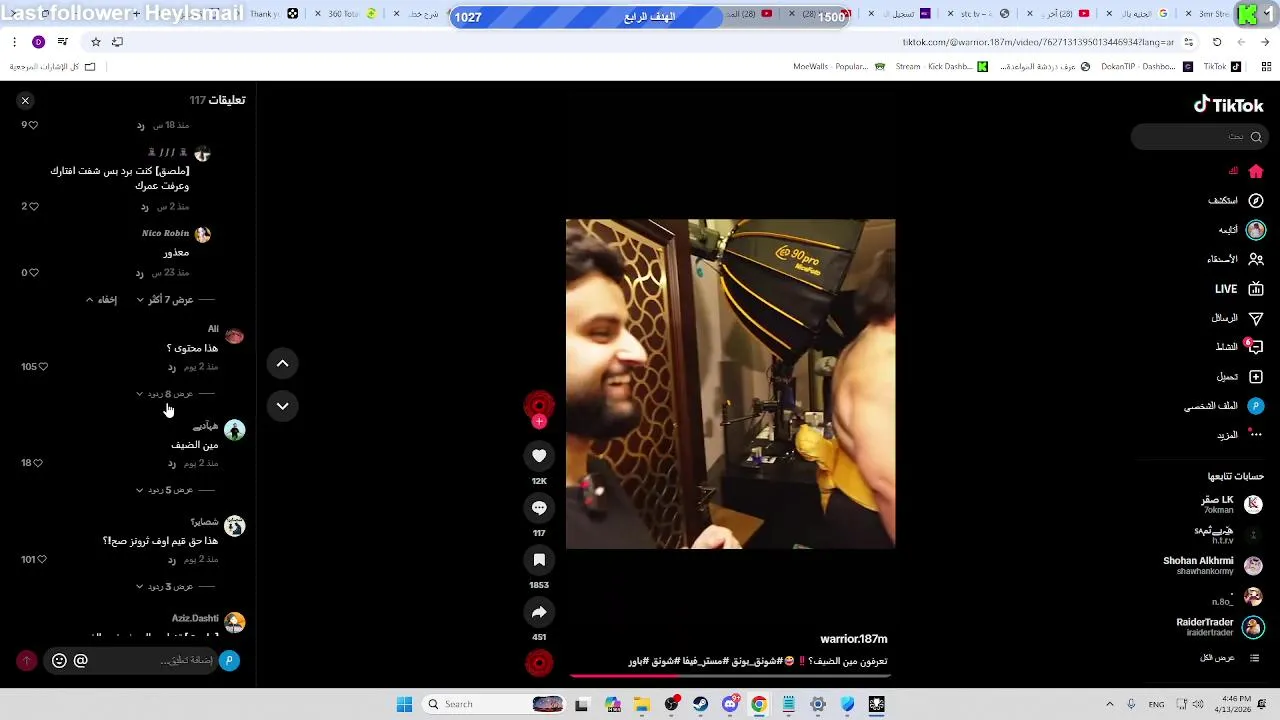Screen dimensions: 1280x720
Task: Open the browser three-dot menu
Action: pyautogui.click(x=14, y=42)
